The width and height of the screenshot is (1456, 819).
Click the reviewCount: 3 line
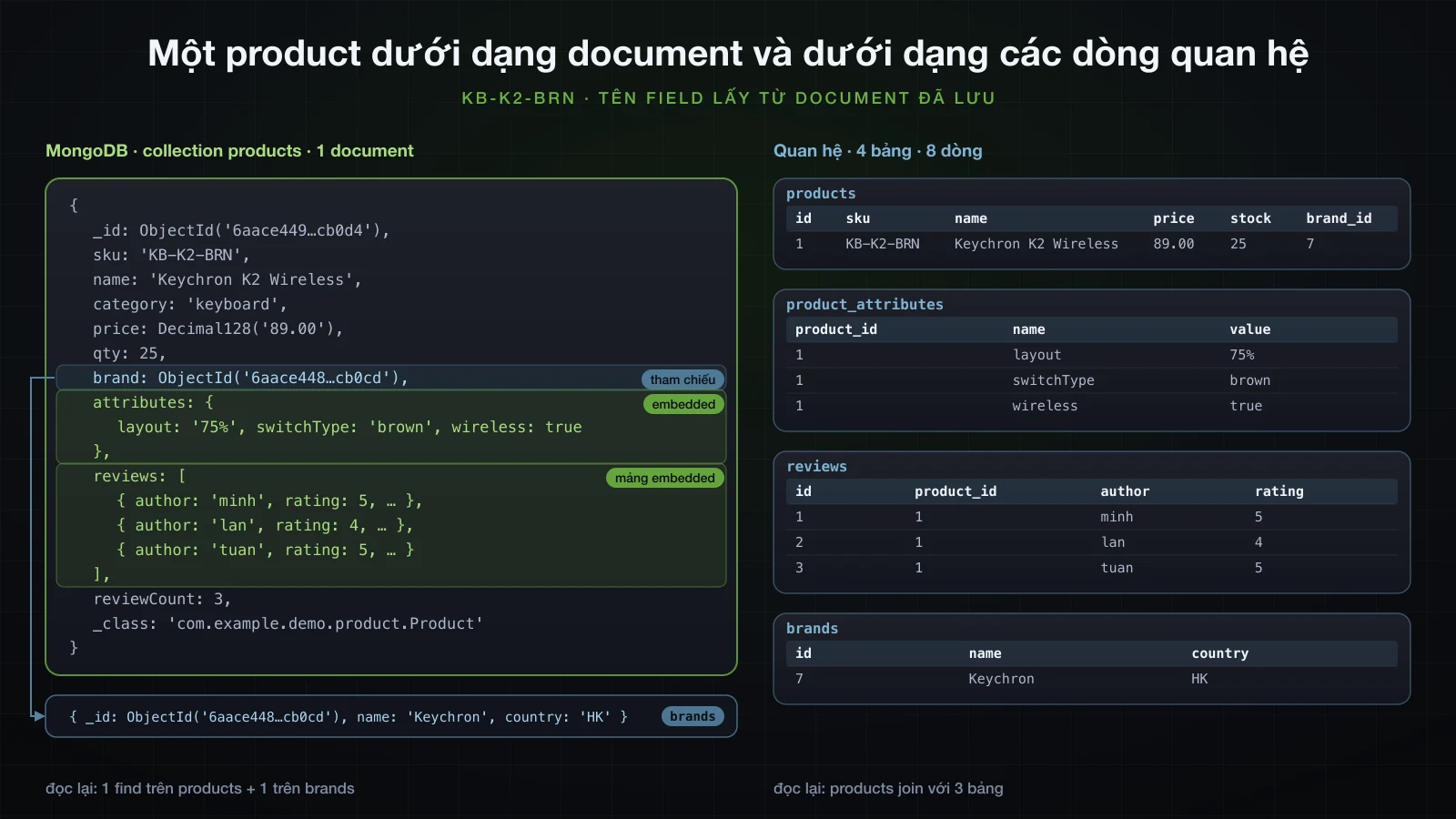pyautogui.click(x=162, y=599)
